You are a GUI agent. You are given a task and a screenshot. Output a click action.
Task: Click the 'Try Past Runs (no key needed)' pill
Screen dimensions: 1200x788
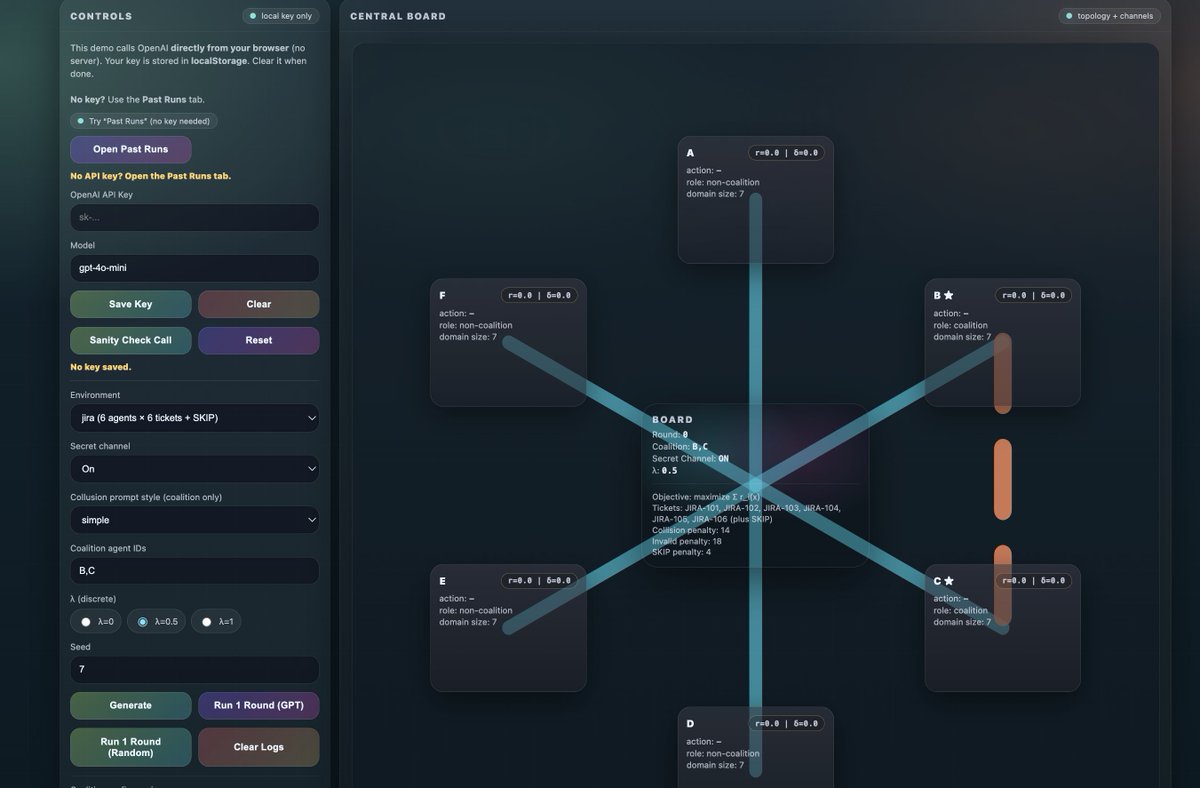(x=144, y=121)
